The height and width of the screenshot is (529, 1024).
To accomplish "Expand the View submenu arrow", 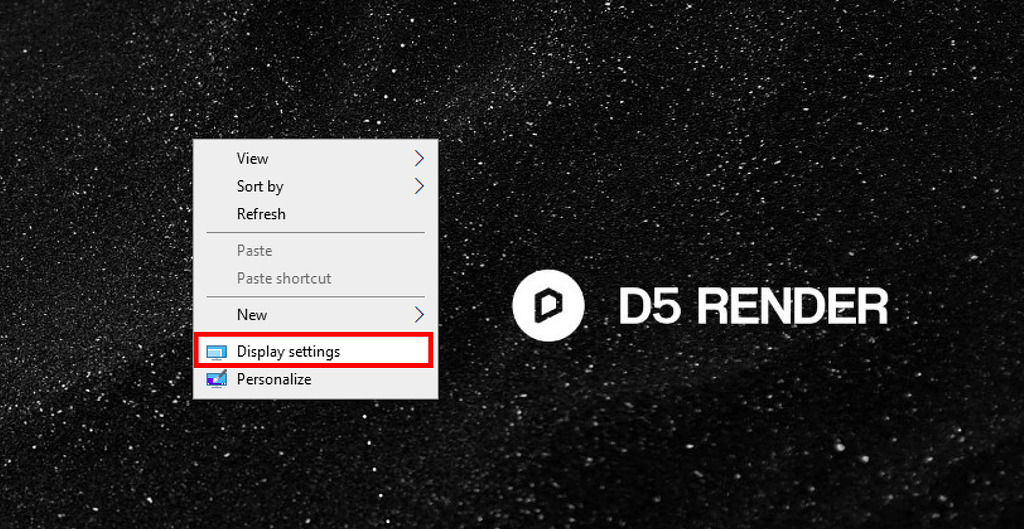I will [419, 158].
